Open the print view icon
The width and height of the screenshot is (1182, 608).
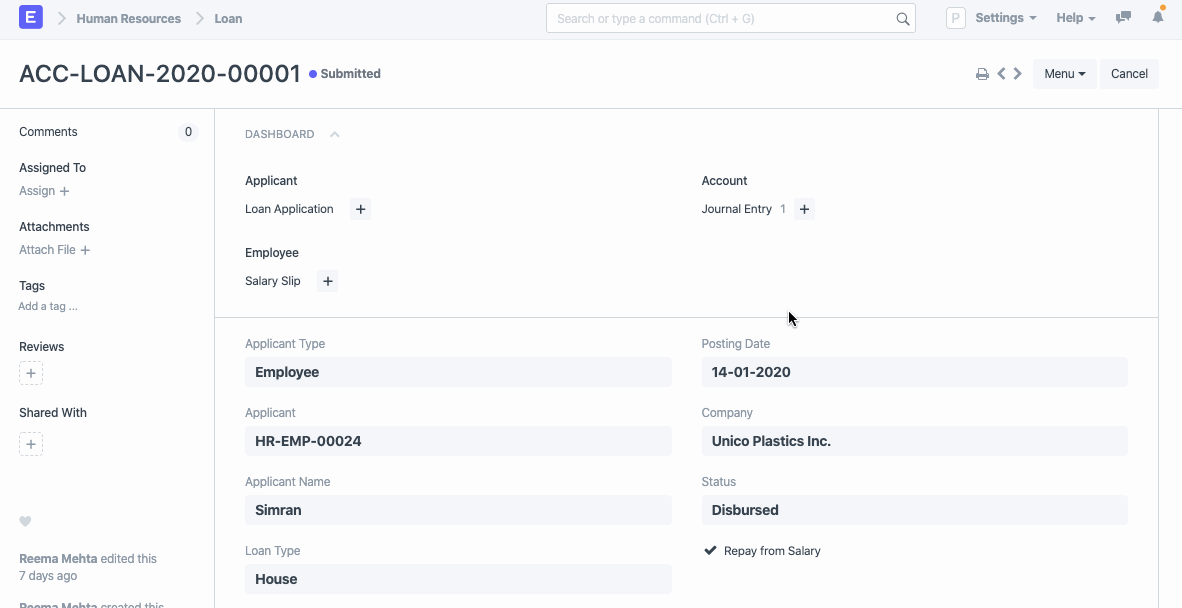coord(981,73)
